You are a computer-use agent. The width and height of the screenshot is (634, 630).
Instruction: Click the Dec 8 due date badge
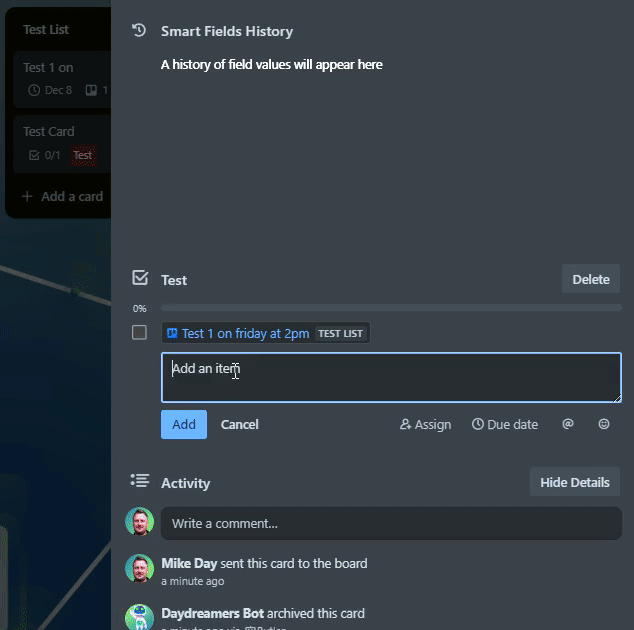(50, 90)
